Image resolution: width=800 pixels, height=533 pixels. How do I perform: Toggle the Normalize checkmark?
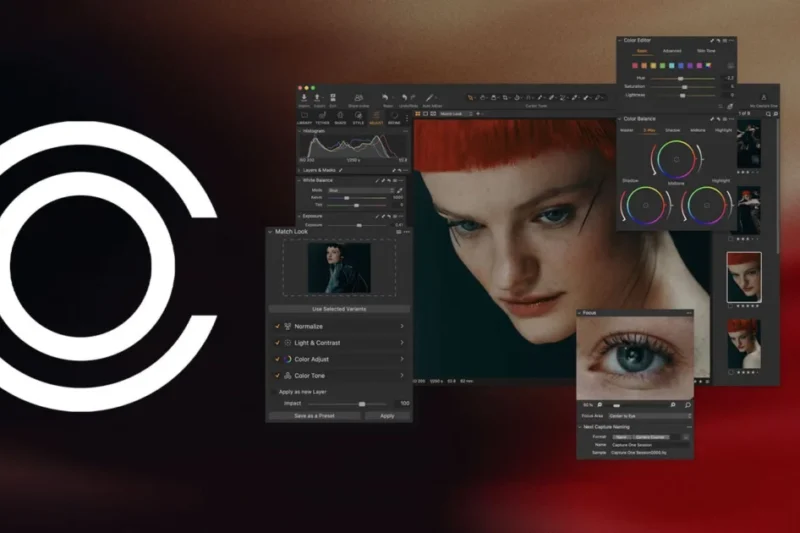(278, 326)
